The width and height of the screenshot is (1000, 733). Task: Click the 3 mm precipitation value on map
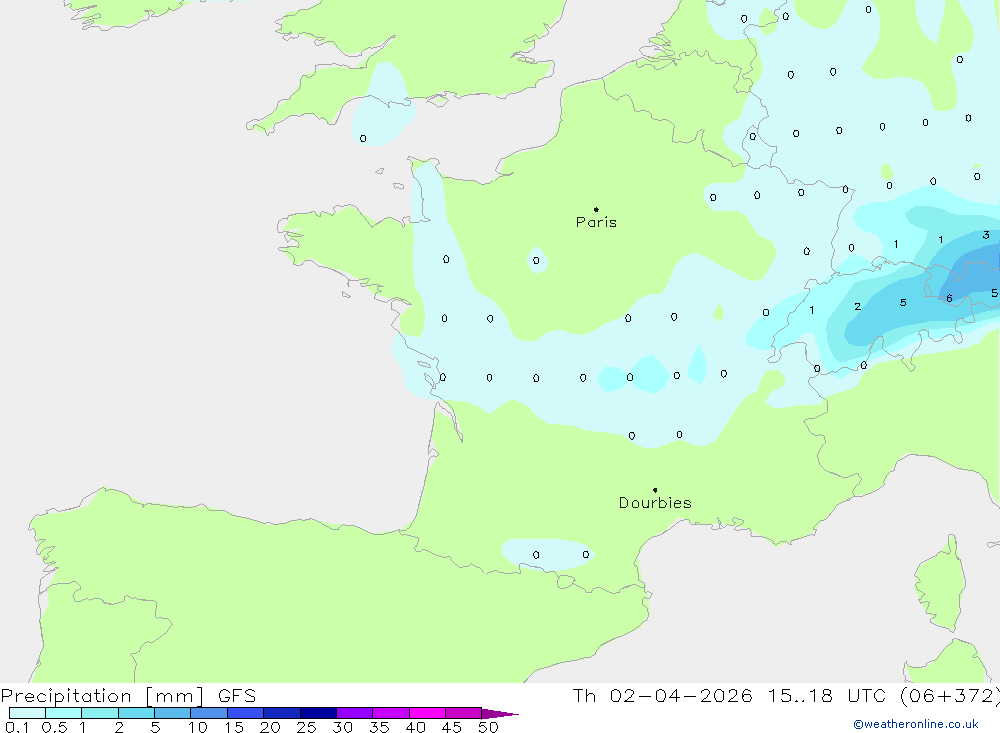986,236
